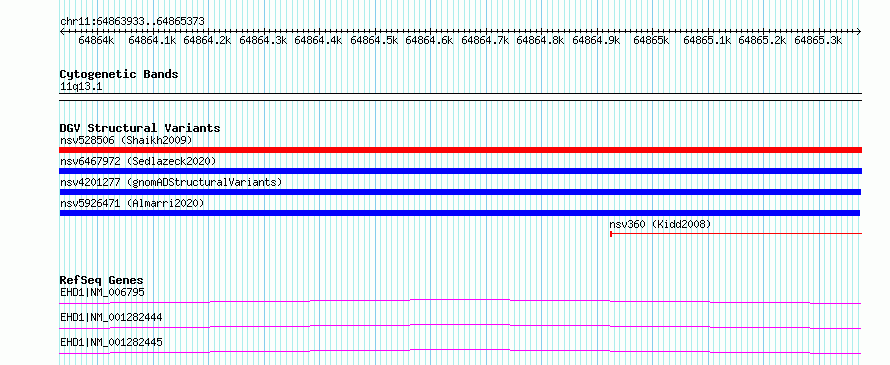The height and width of the screenshot is (365, 890).
Task: Click the 64865.1k ruler tick label
Action: tap(707, 40)
